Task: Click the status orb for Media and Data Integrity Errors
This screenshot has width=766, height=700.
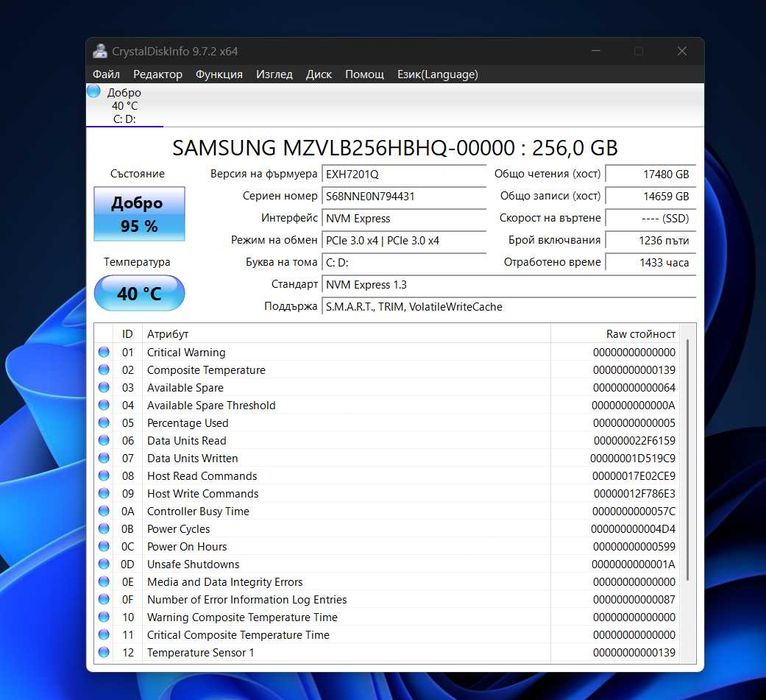Action: tap(104, 582)
